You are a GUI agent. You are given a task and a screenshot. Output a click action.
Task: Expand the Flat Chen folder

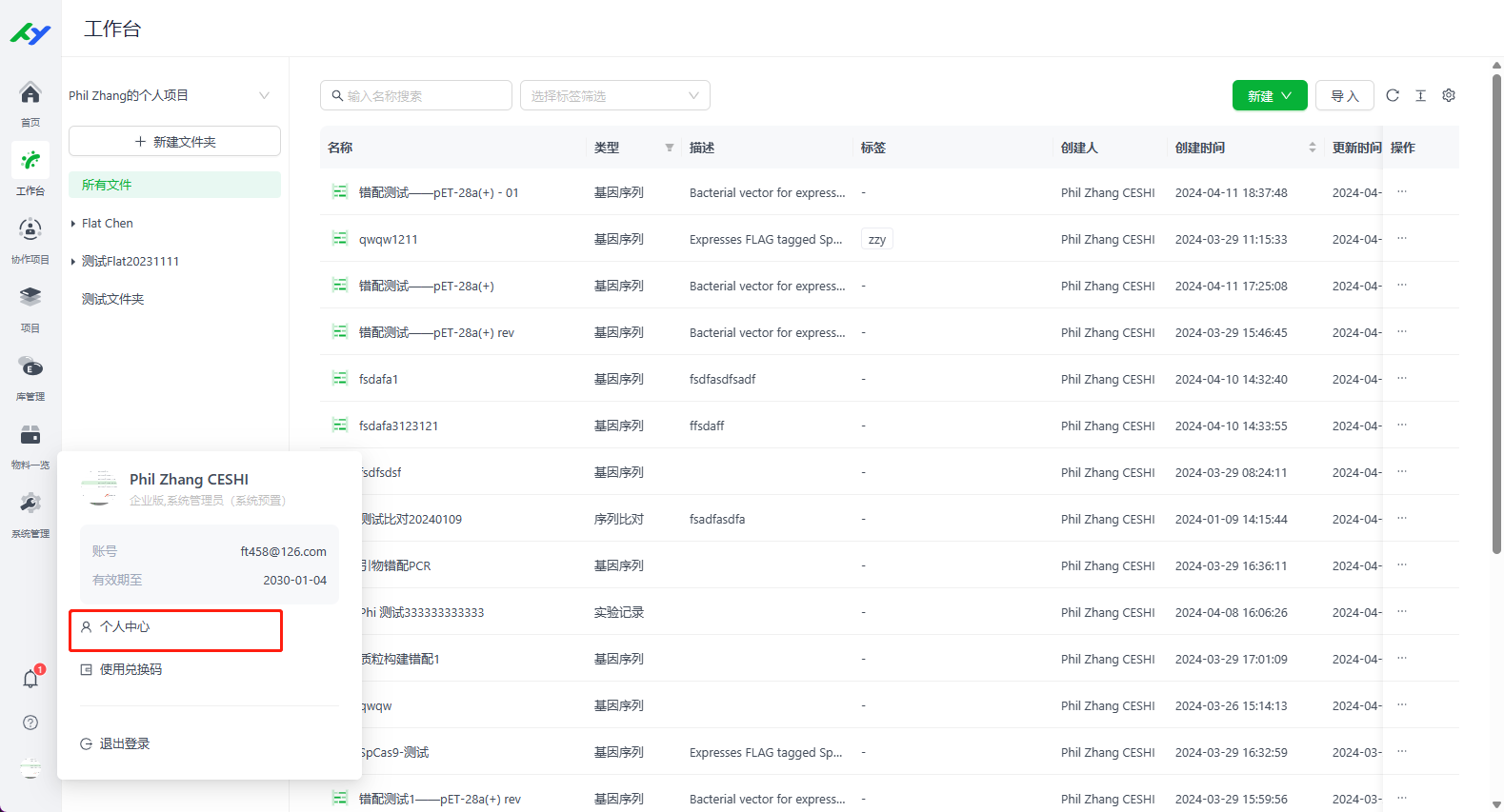(73, 224)
